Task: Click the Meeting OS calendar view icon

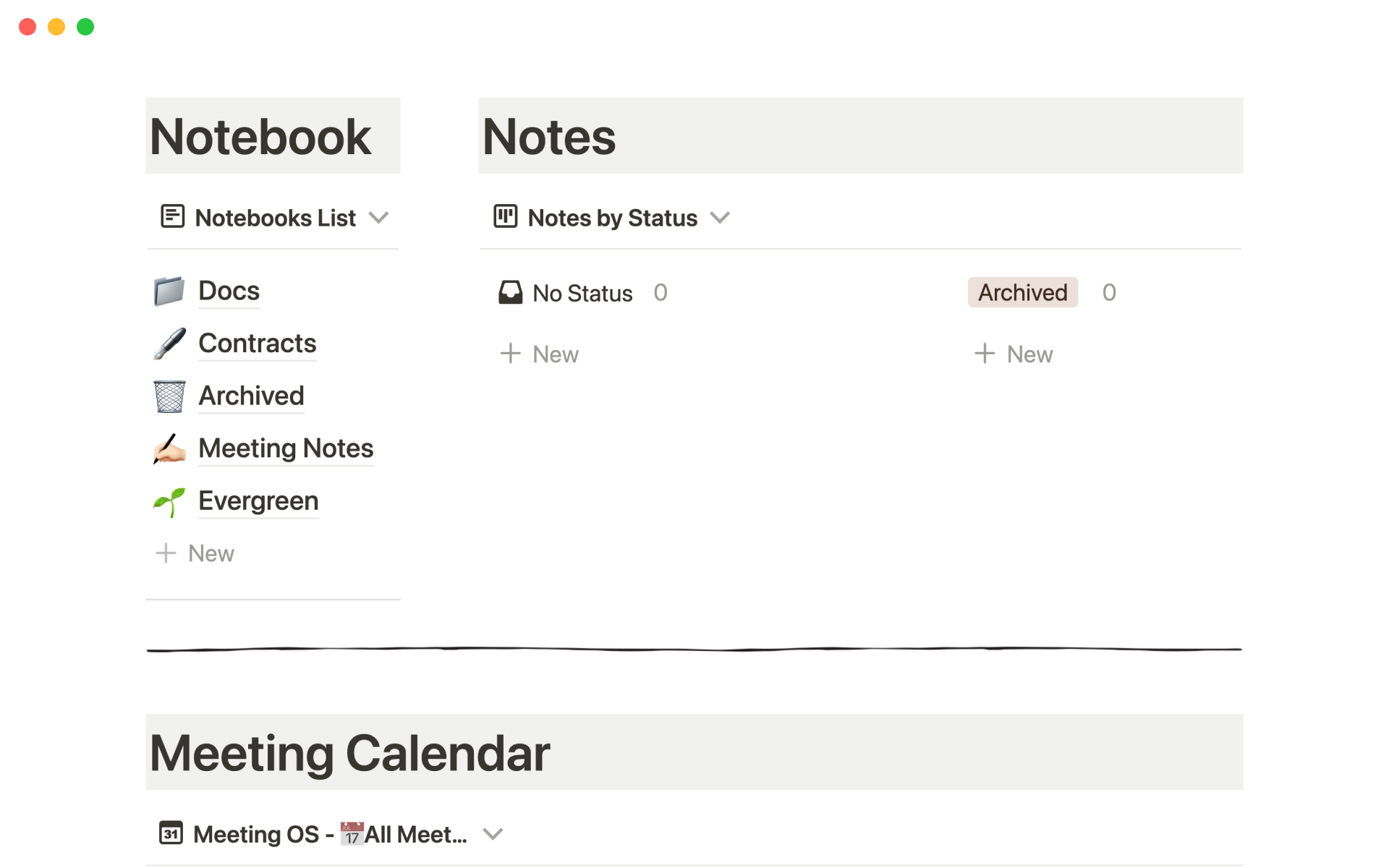Action: point(171,833)
